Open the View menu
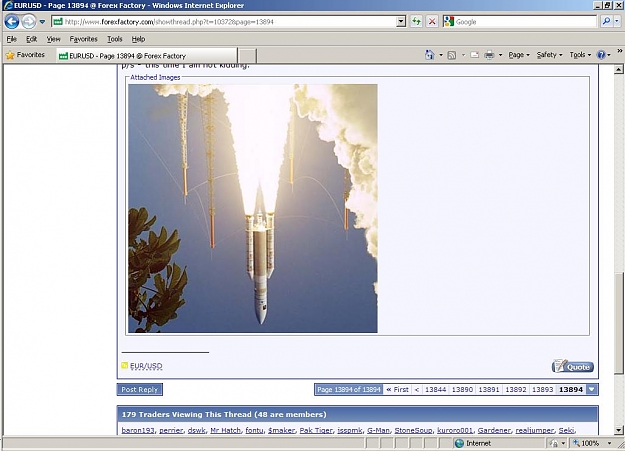 point(53,39)
